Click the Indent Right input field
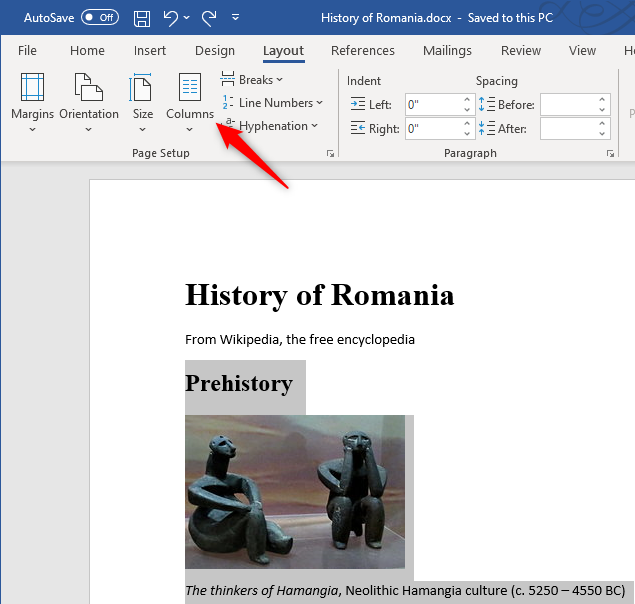Screen dimensions: 635x604 pyautogui.click(x=434, y=129)
